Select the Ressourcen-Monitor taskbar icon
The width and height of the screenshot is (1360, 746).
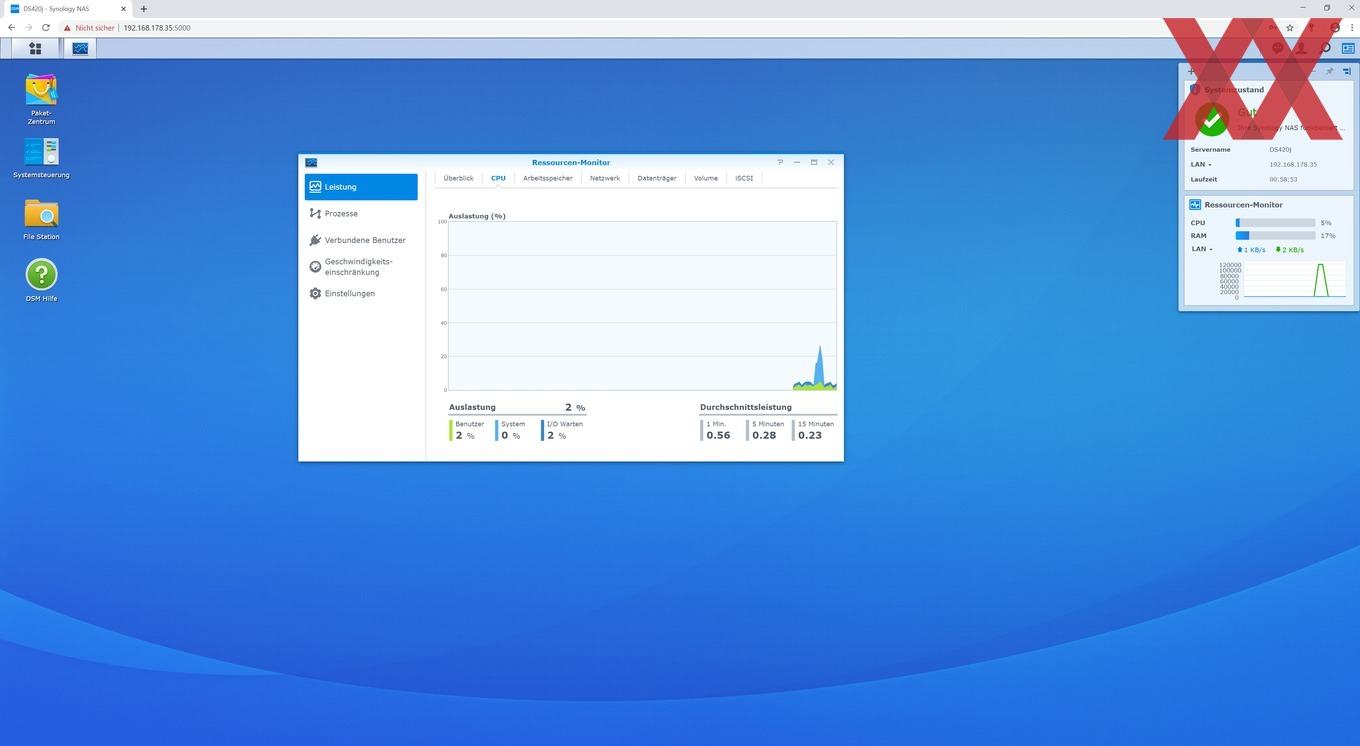tap(80, 48)
